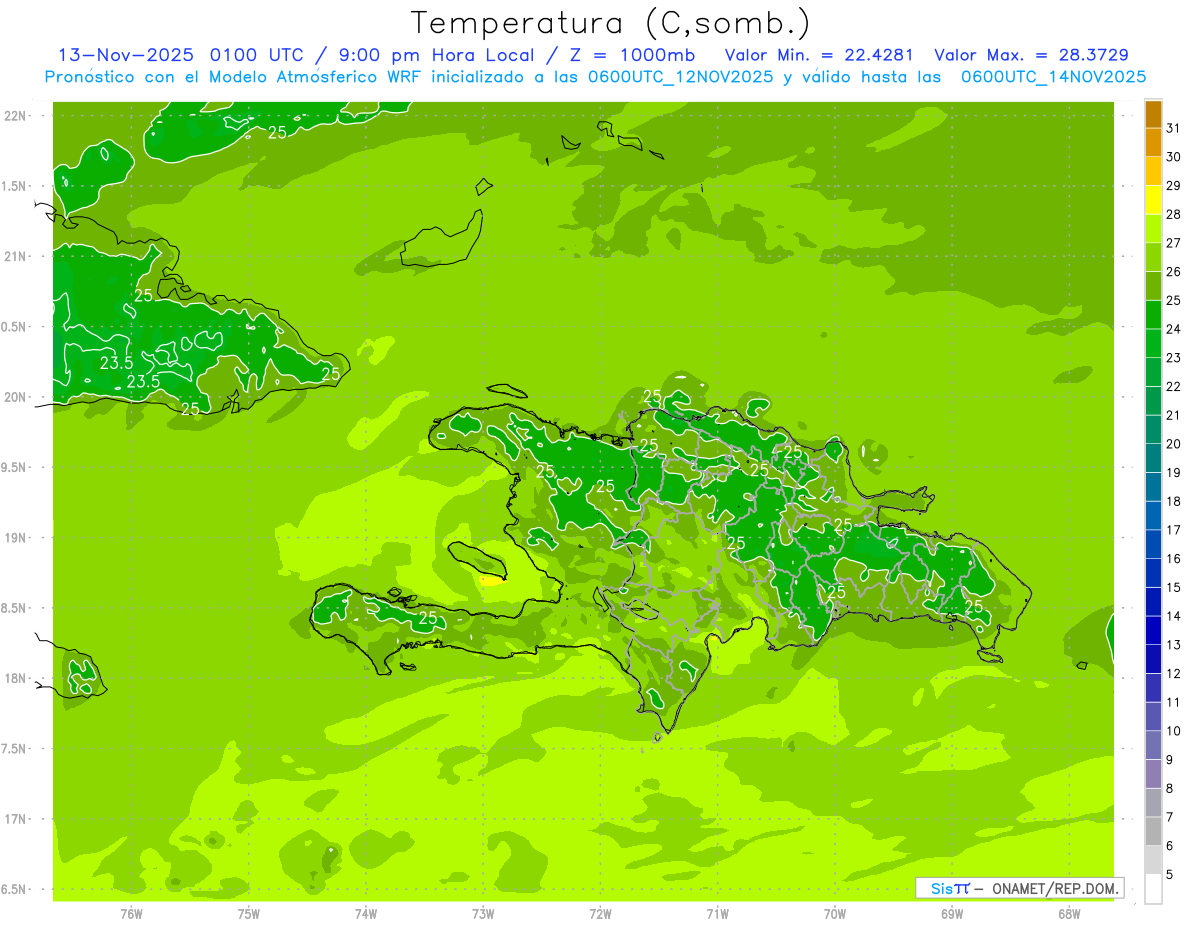
Task: Pick the purple legend swatch between 8 and 9
Action: [1153, 774]
